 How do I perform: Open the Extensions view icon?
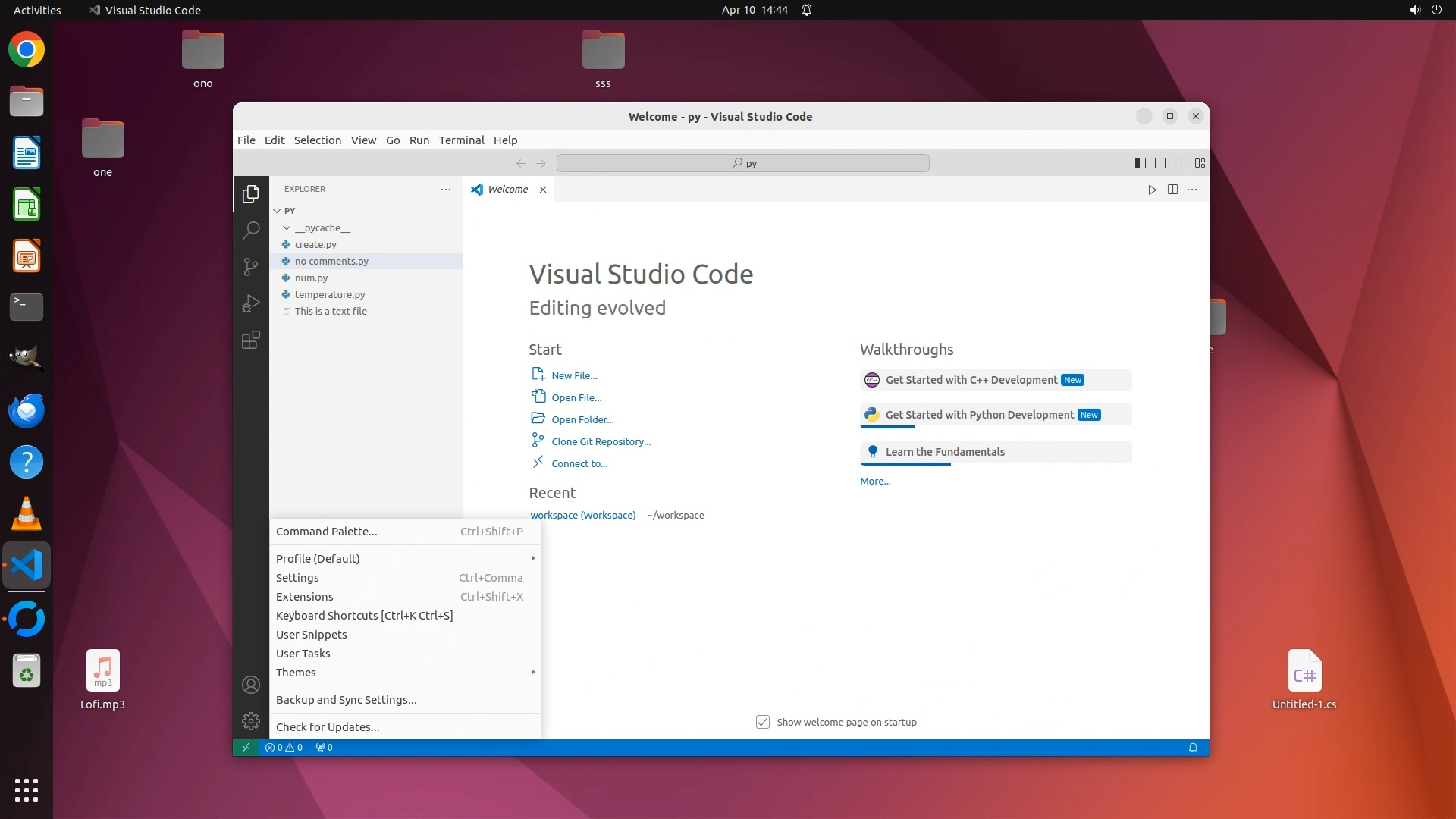(251, 340)
